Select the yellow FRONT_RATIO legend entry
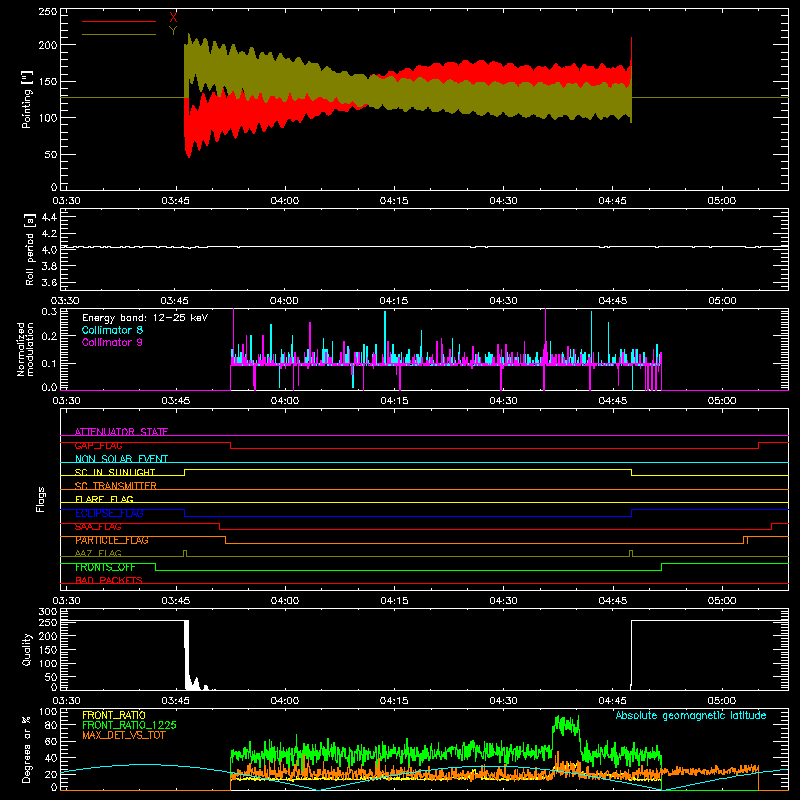The width and height of the screenshot is (800, 800). [x=114, y=715]
